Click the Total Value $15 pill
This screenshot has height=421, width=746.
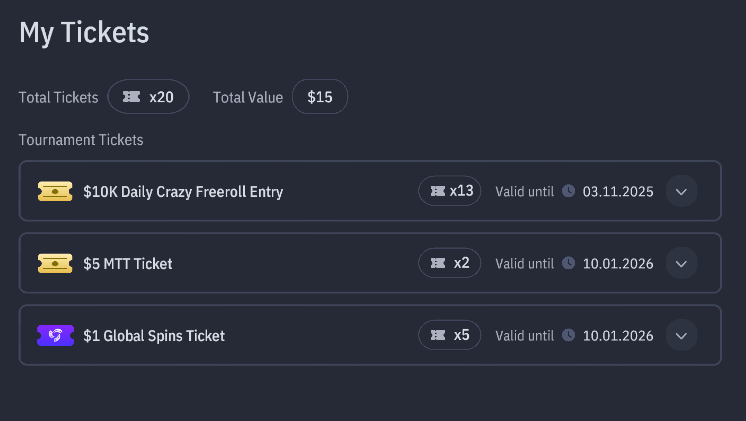(320, 97)
